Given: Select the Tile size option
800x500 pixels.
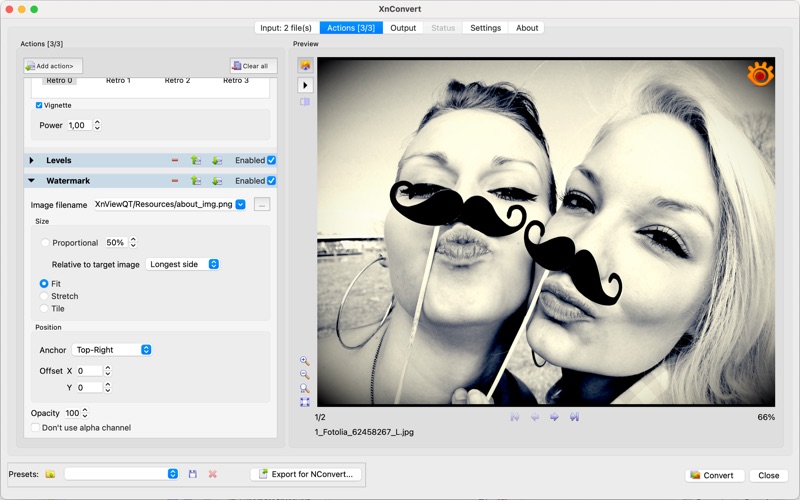Looking at the screenshot, I should (45, 309).
